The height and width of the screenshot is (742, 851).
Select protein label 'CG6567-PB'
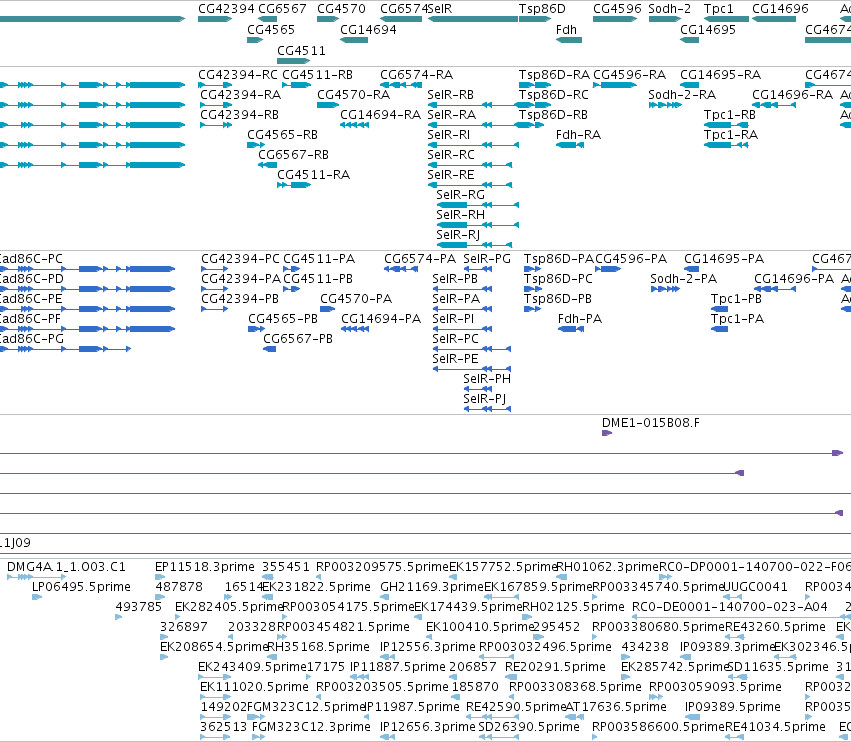(x=298, y=339)
